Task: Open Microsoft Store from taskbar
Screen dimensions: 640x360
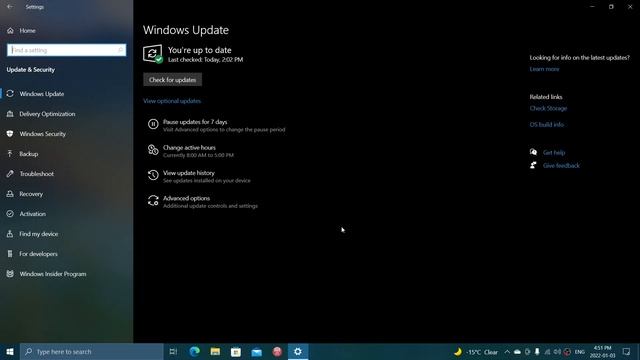Action: click(236, 351)
